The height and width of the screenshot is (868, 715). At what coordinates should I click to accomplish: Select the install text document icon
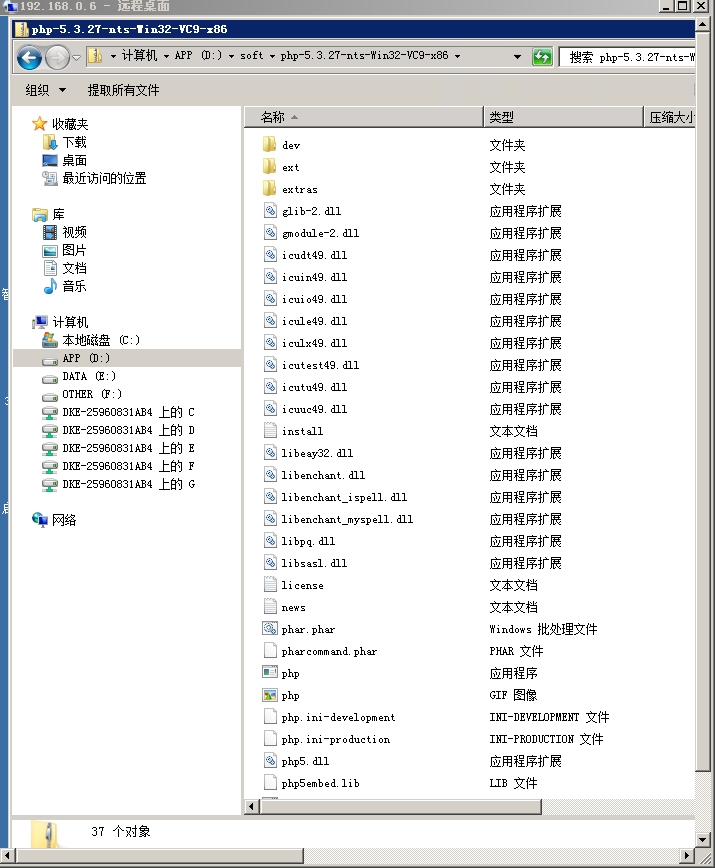(270, 431)
